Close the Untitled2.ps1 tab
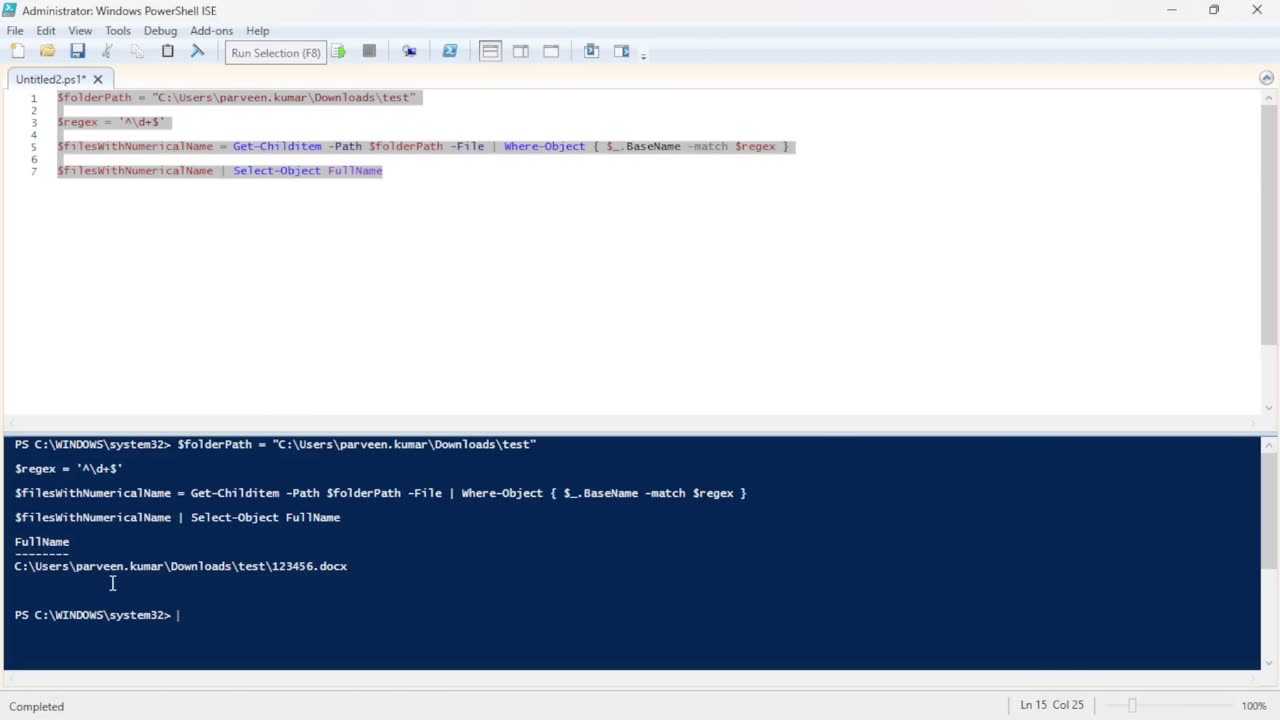Viewport: 1280px width, 720px height. (x=98, y=79)
